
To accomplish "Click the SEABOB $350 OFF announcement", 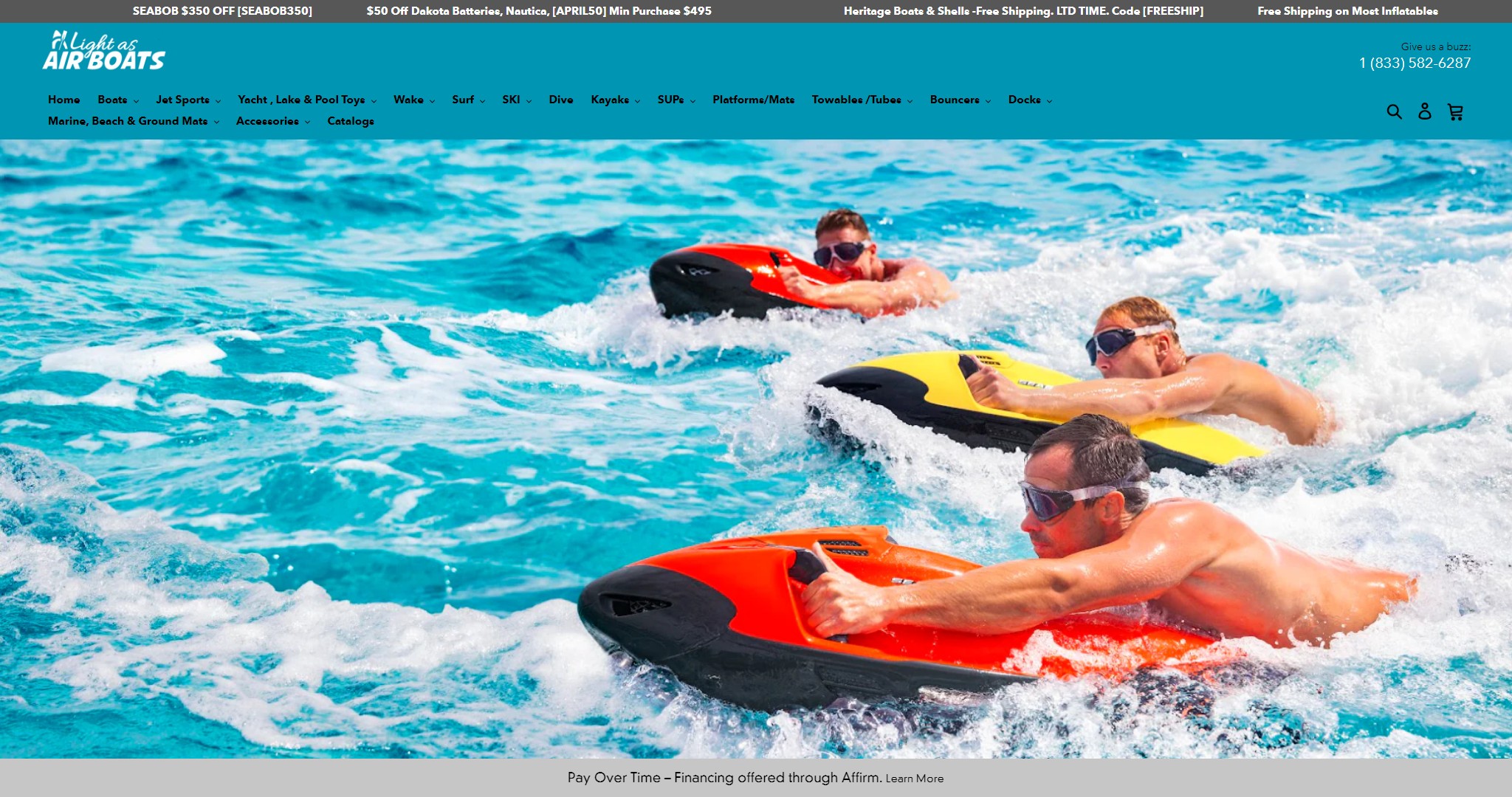I will click(222, 11).
